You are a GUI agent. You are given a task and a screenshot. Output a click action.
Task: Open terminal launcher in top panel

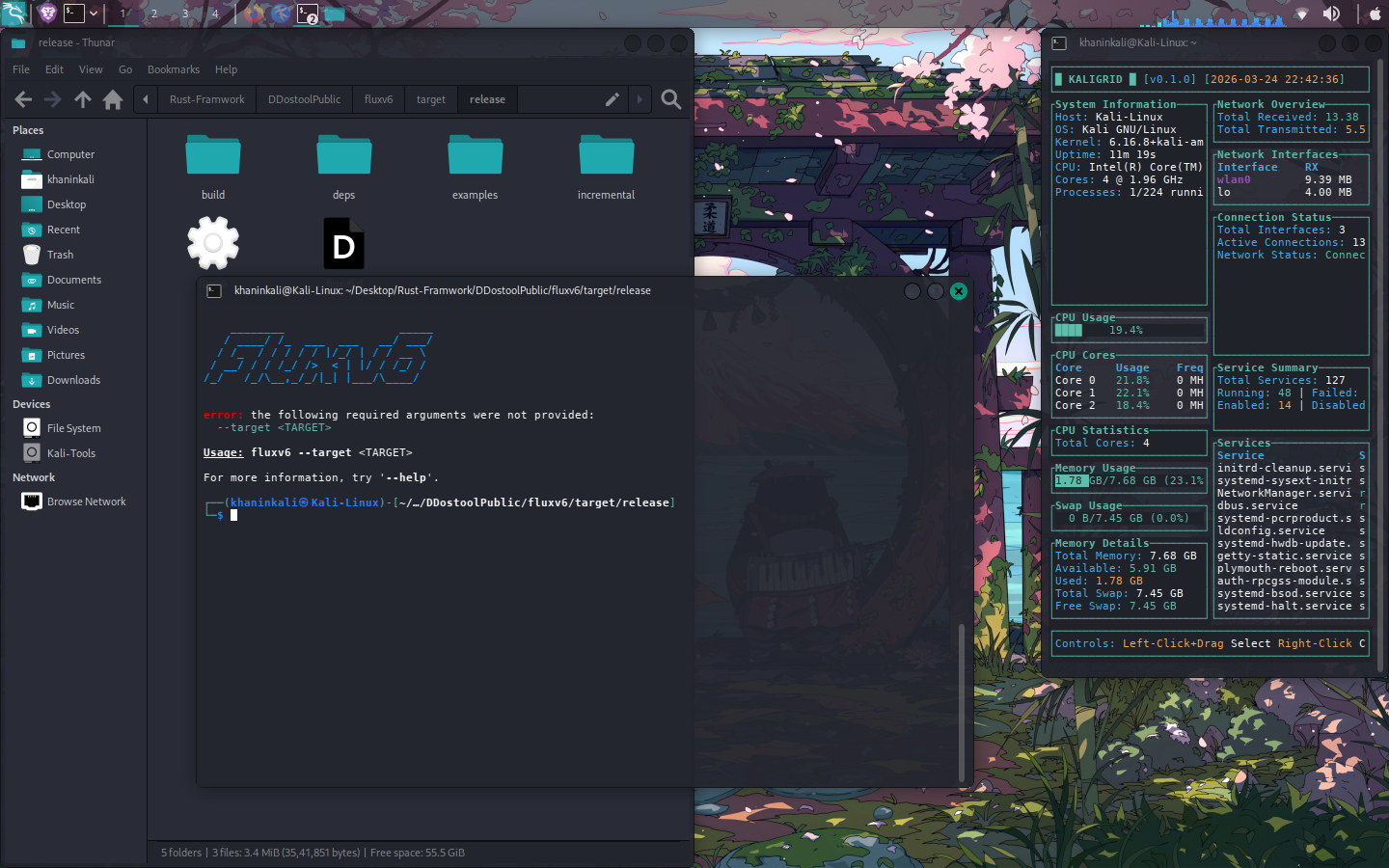pyautogui.click(x=74, y=14)
